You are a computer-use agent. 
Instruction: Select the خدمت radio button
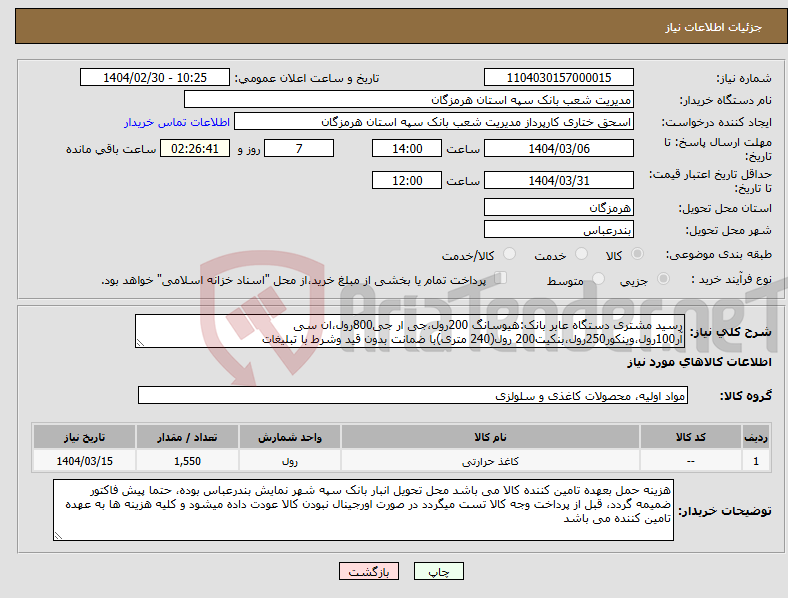(x=581, y=254)
